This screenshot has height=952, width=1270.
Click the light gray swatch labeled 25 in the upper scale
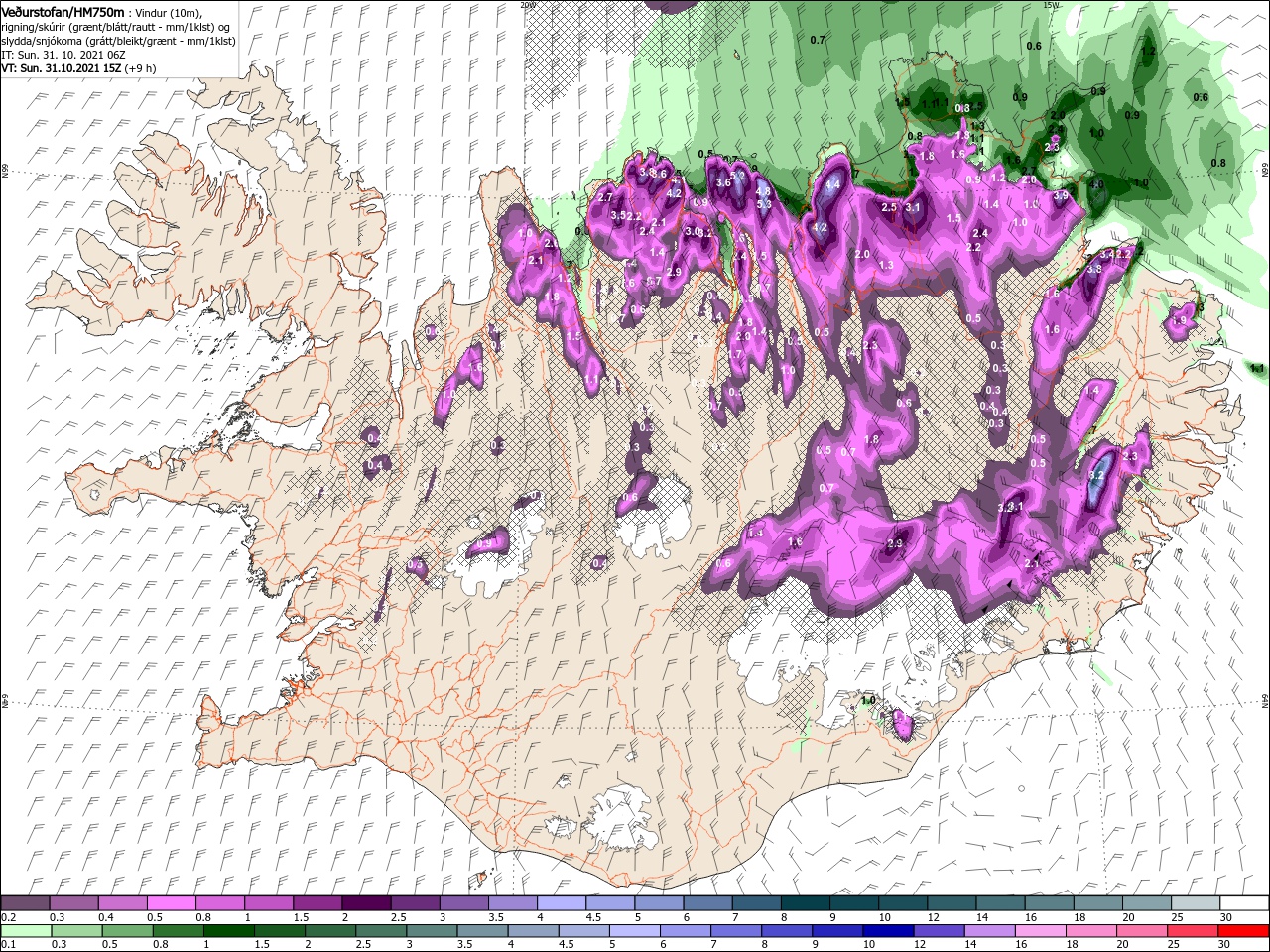1195,903
